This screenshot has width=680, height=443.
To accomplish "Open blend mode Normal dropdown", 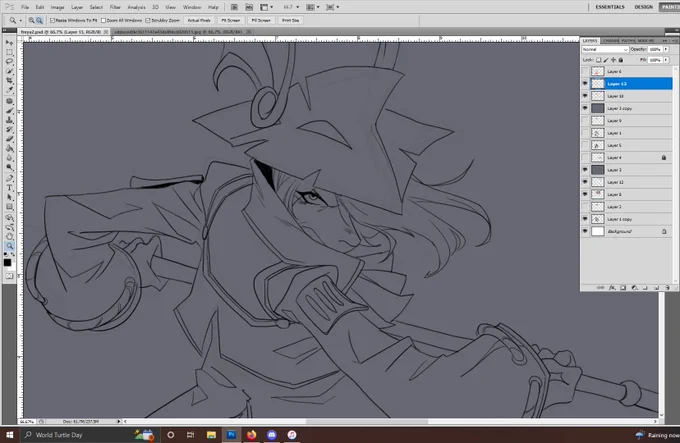I will pyautogui.click(x=605, y=49).
